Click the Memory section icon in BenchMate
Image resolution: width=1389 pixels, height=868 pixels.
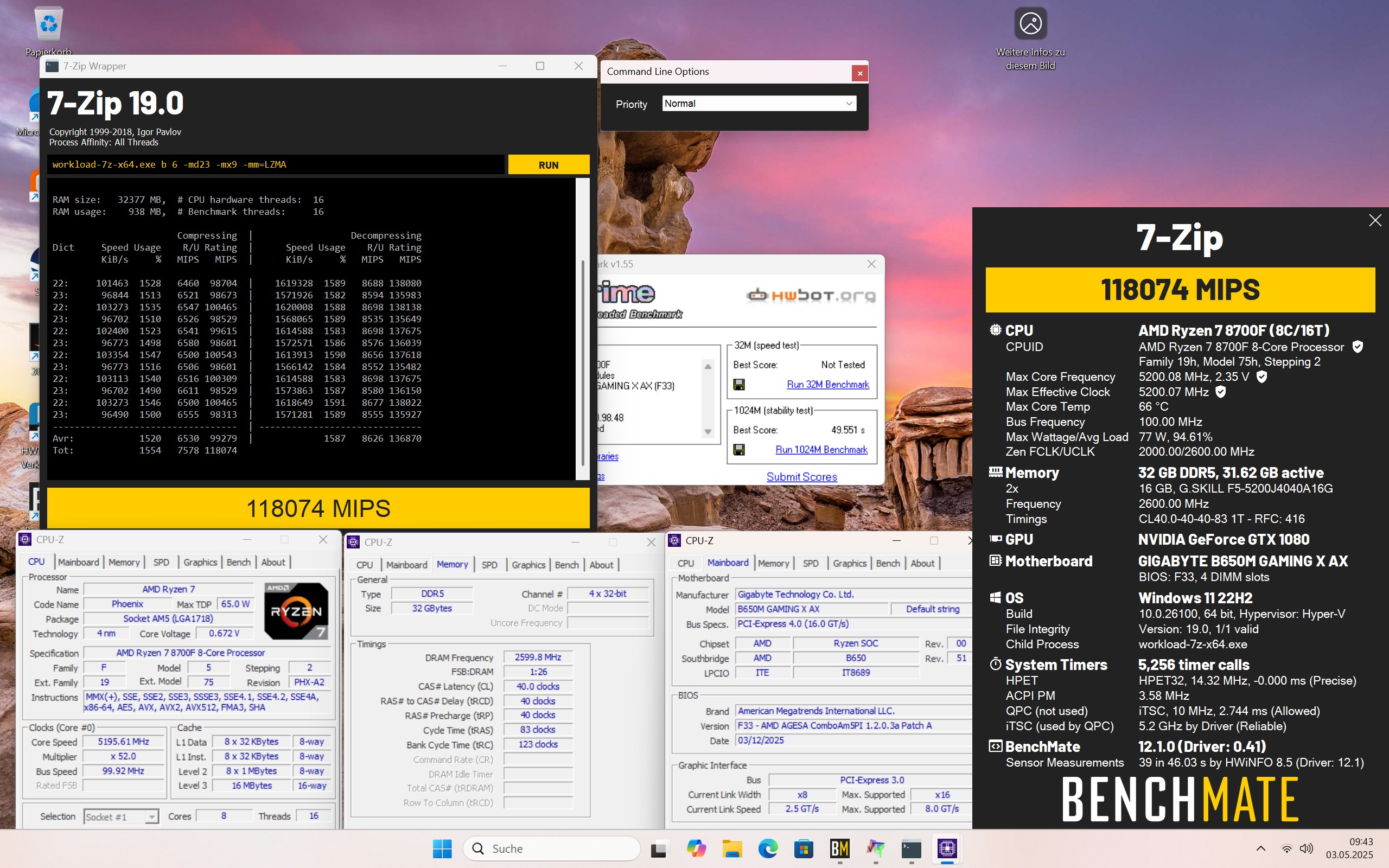tap(995, 472)
